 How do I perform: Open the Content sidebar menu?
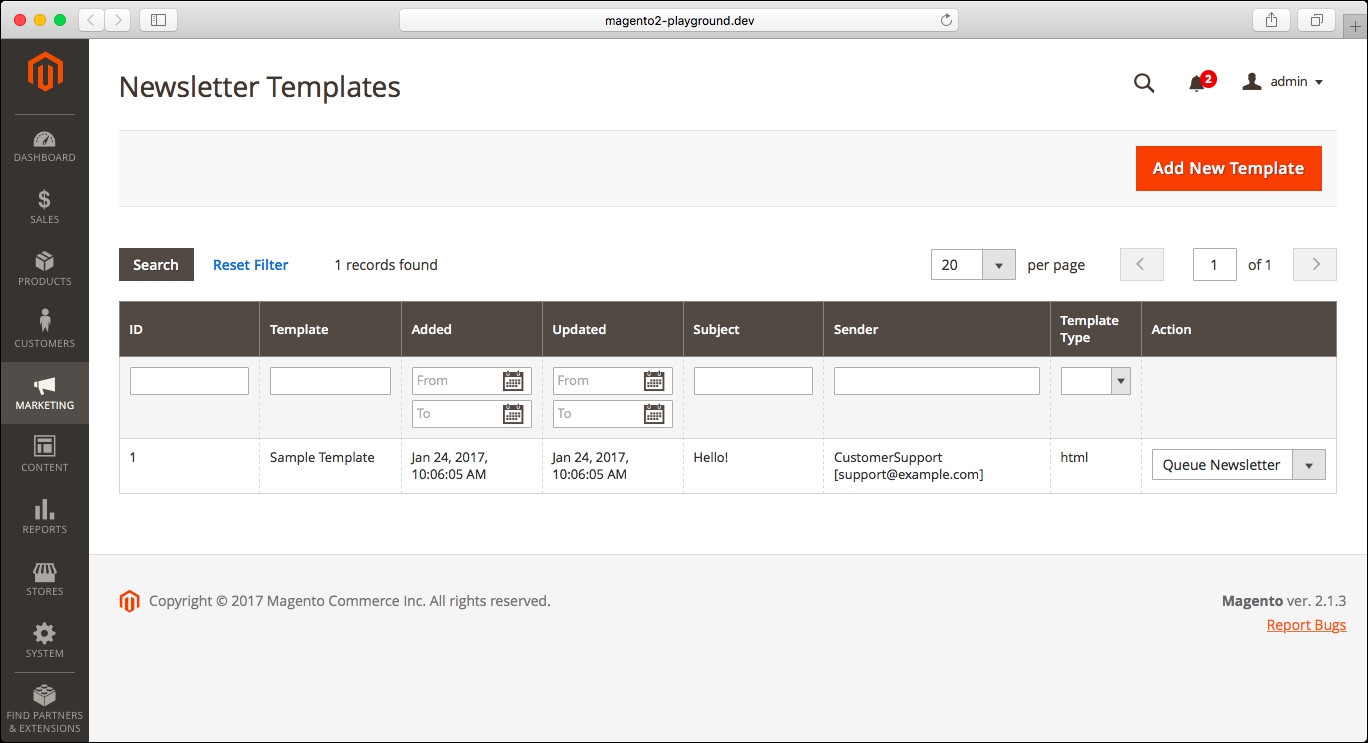point(44,455)
